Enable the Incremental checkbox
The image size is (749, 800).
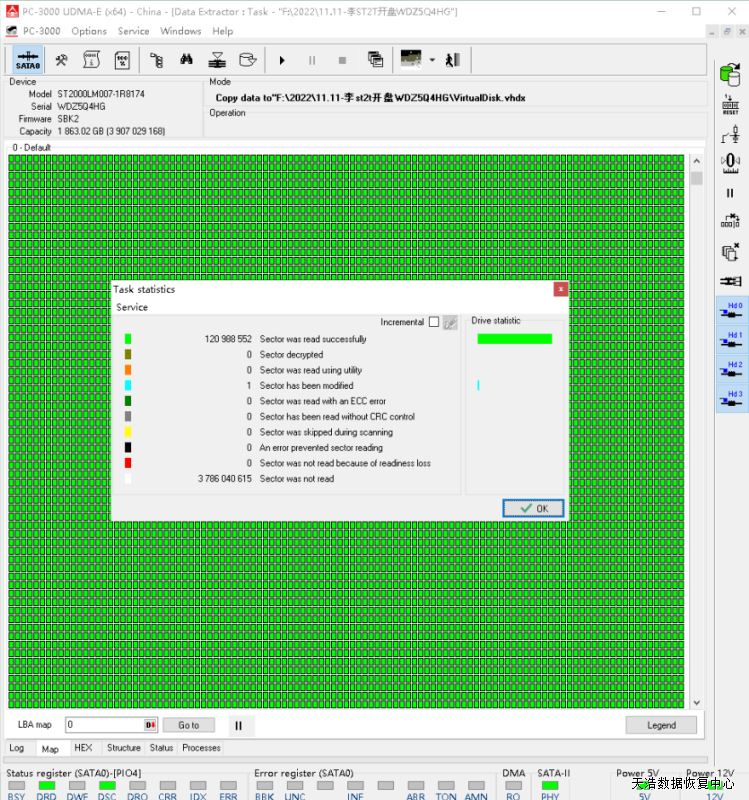(433, 322)
